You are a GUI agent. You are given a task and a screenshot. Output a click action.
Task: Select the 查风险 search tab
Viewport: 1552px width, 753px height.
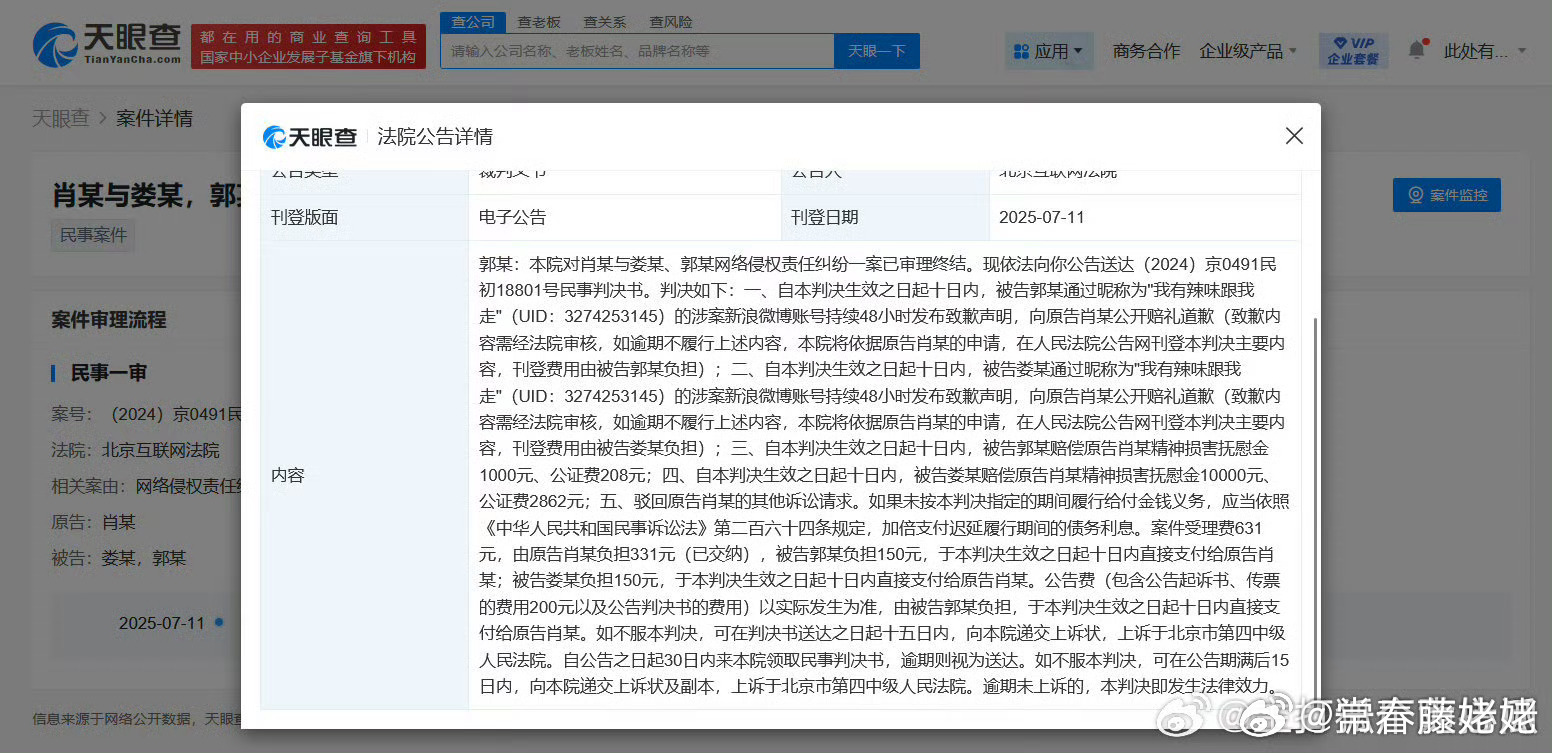(x=670, y=22)
